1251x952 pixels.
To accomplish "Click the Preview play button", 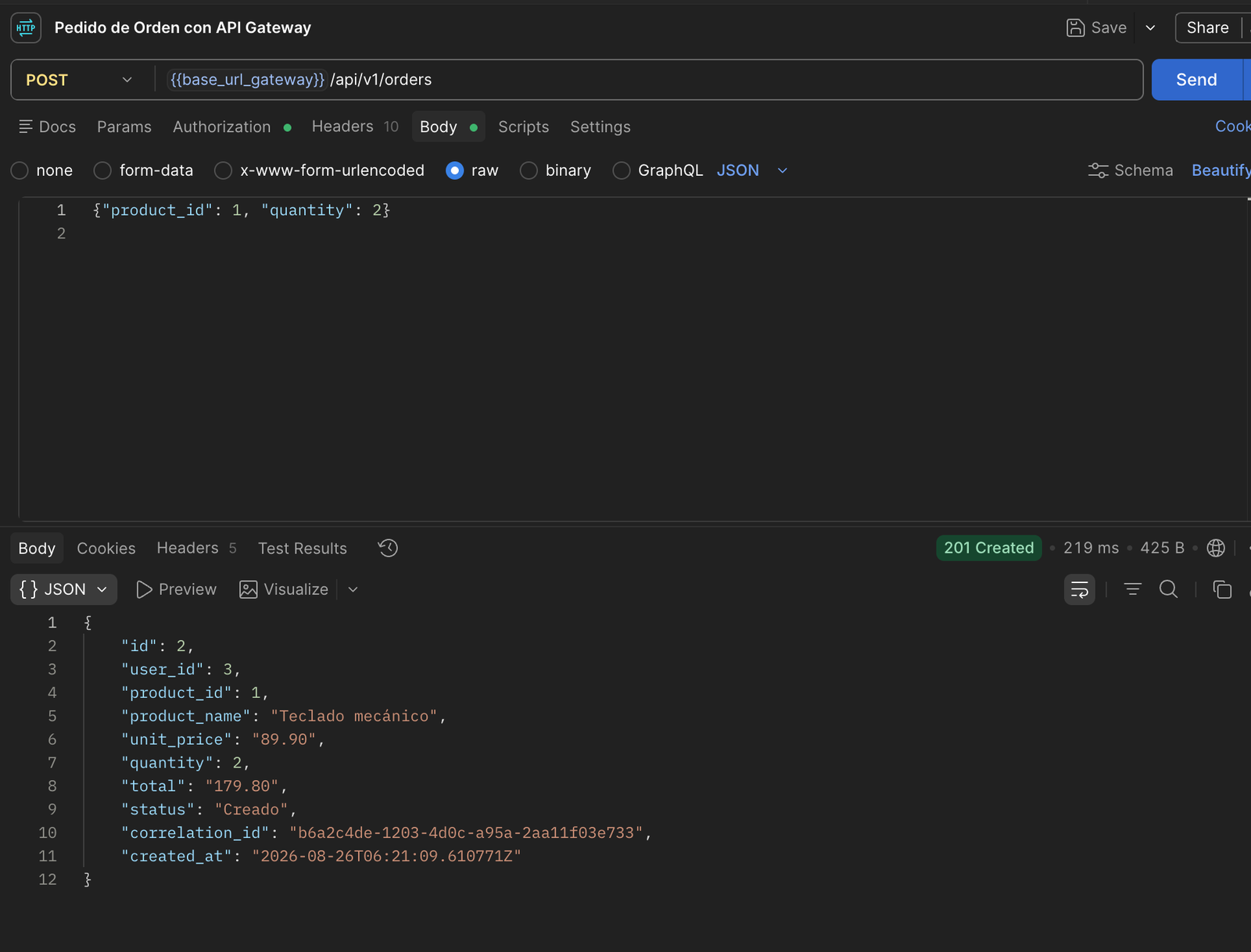I will tap(177, 589).
